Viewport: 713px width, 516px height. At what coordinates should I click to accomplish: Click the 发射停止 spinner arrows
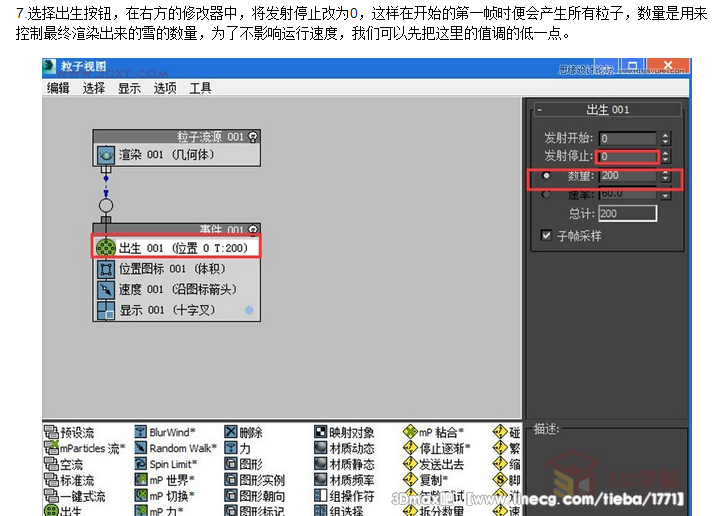point(665,156)
